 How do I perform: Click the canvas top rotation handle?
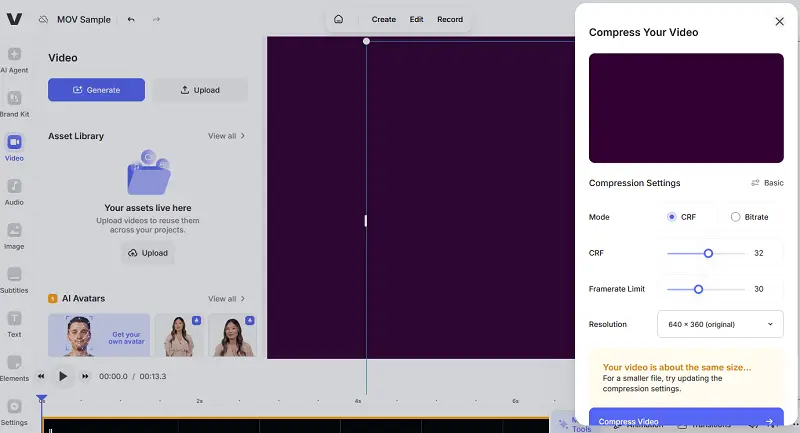pyautogui.click(x=366, y=41)
